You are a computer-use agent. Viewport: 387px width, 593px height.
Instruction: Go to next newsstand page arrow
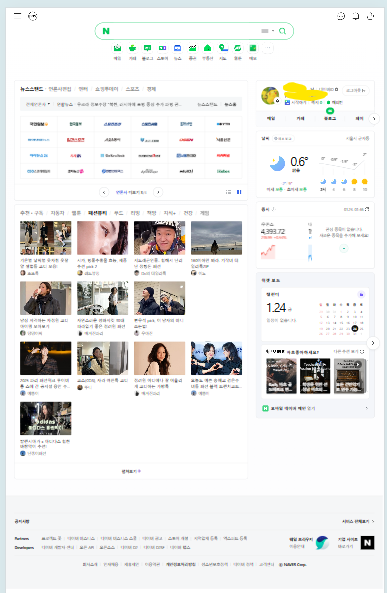(x=158, y=192)
